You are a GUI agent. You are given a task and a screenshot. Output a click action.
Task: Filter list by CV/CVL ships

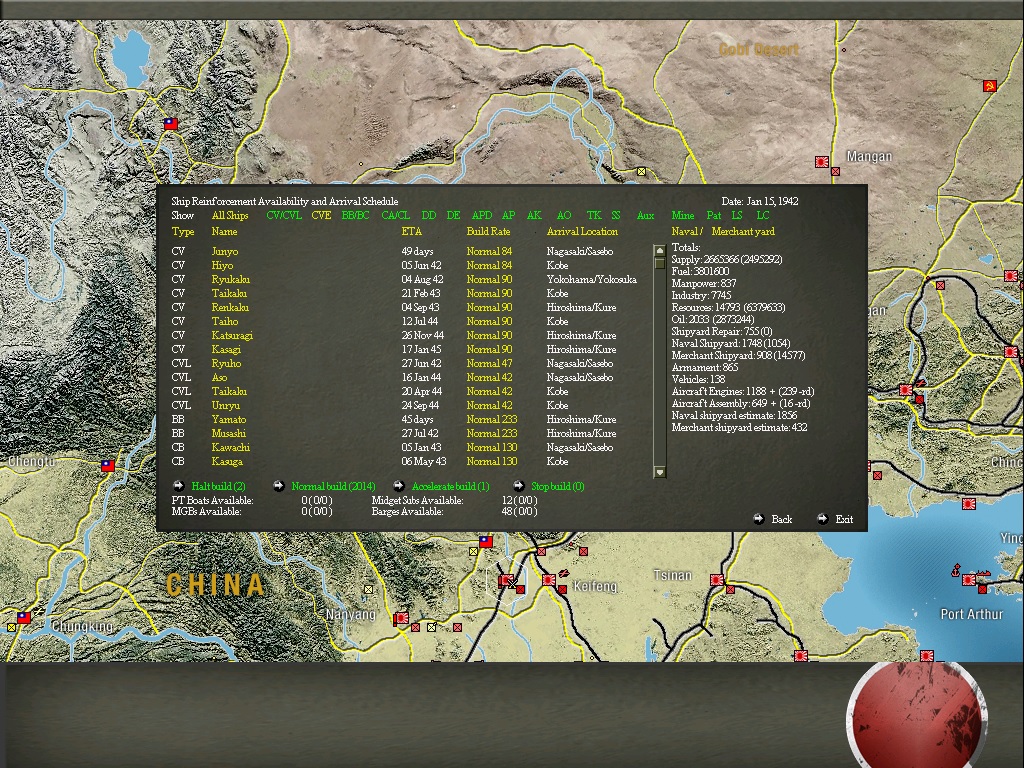pyautogui.click(x=284, y=215)
